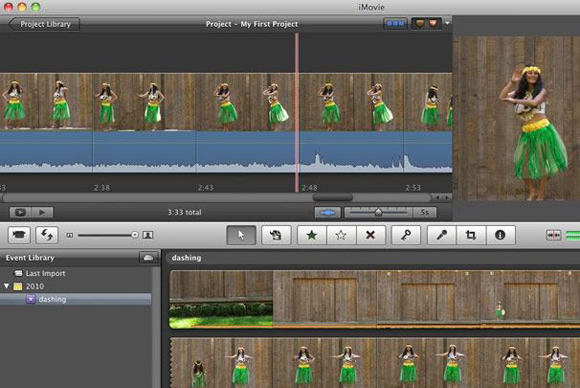Select the Crop and rotate tool
Viewport: 580px width, 388px height.
471,235
